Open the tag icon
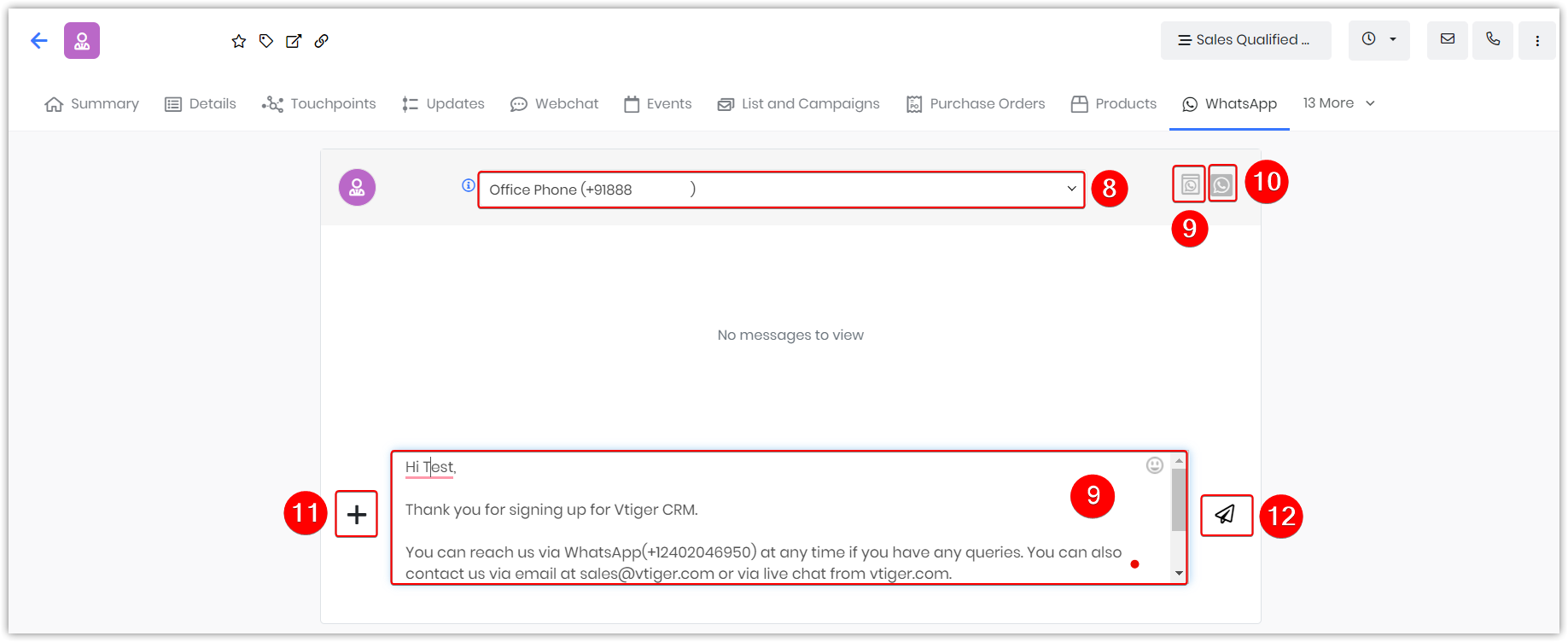1568x642 pixels. (x=266, y=41)
